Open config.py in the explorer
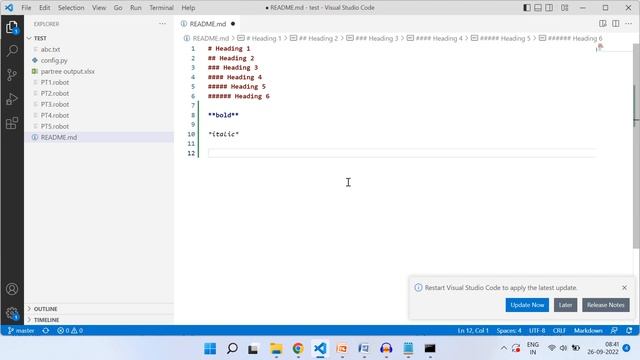Screen dimensions: 640x360 (54, 60)
